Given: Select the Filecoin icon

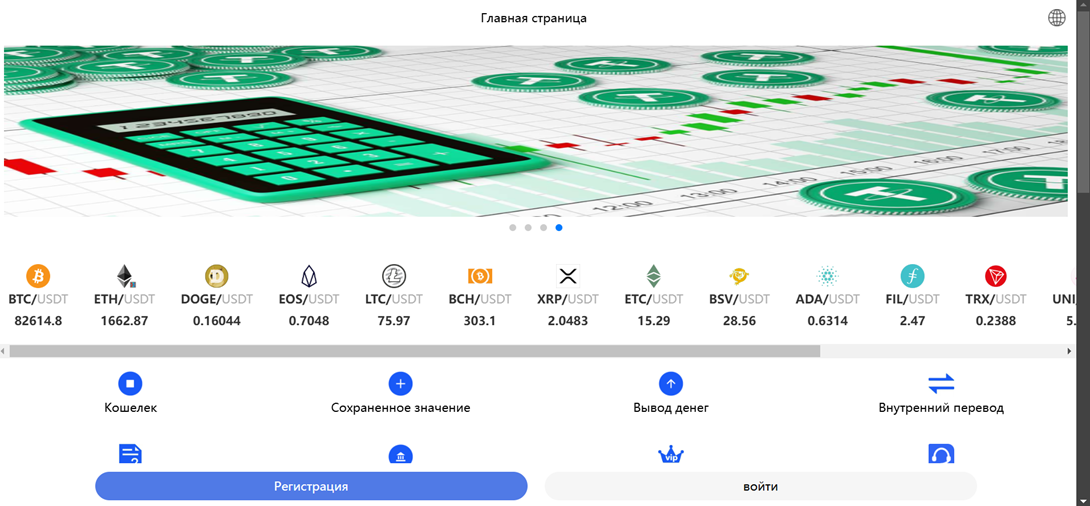Looking at the screenshot, I should click(x=913, y=276).
